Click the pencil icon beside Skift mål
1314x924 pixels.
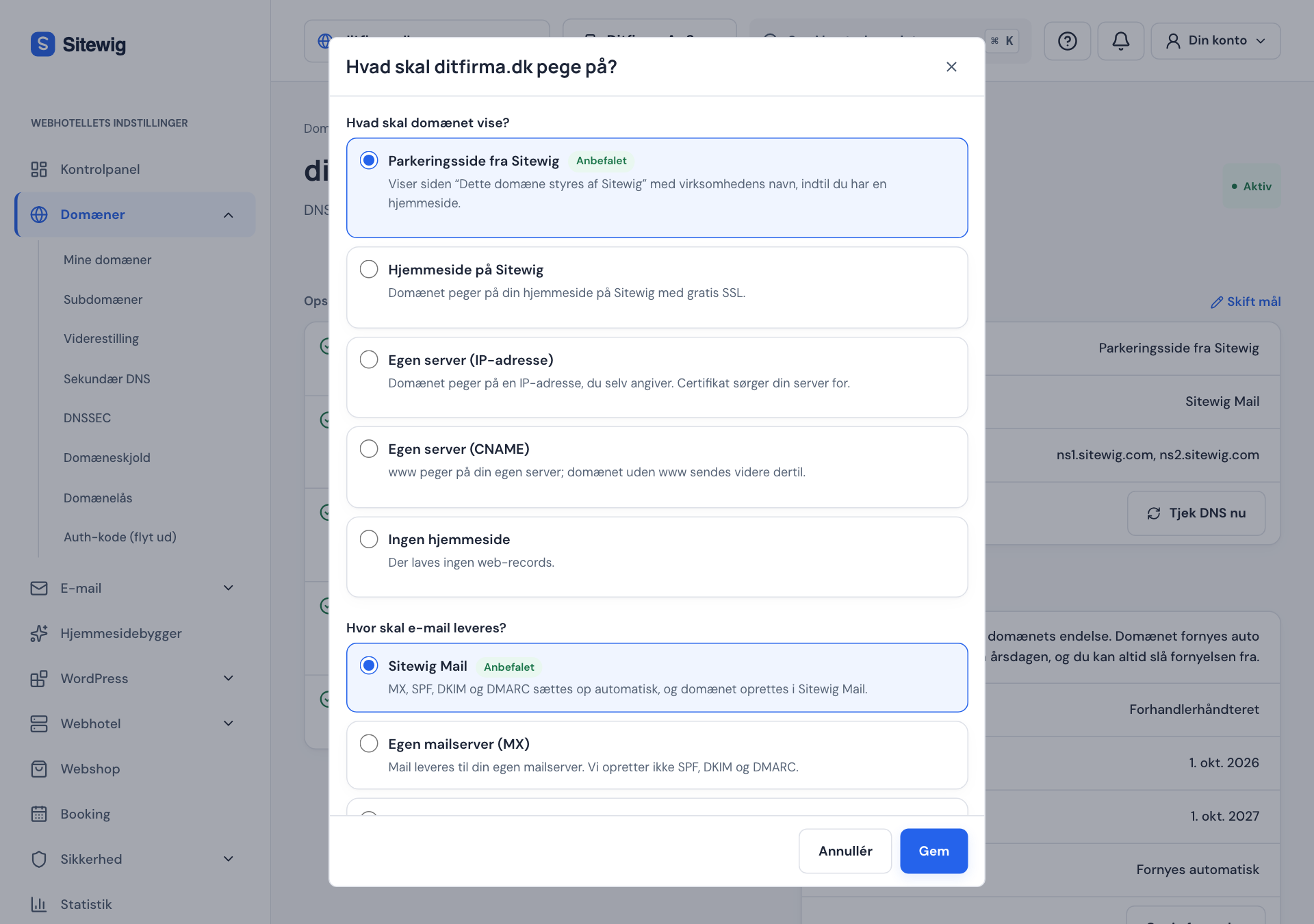pyautogui.click(x=1217, y=302)
